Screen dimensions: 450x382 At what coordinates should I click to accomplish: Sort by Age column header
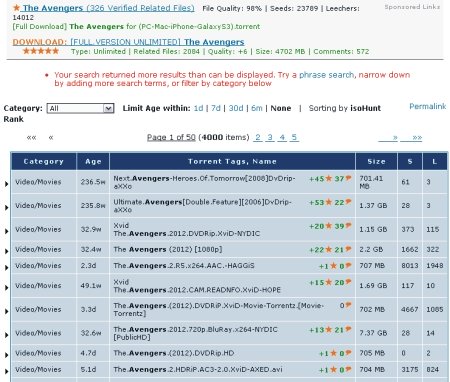[x=93, y=161]
